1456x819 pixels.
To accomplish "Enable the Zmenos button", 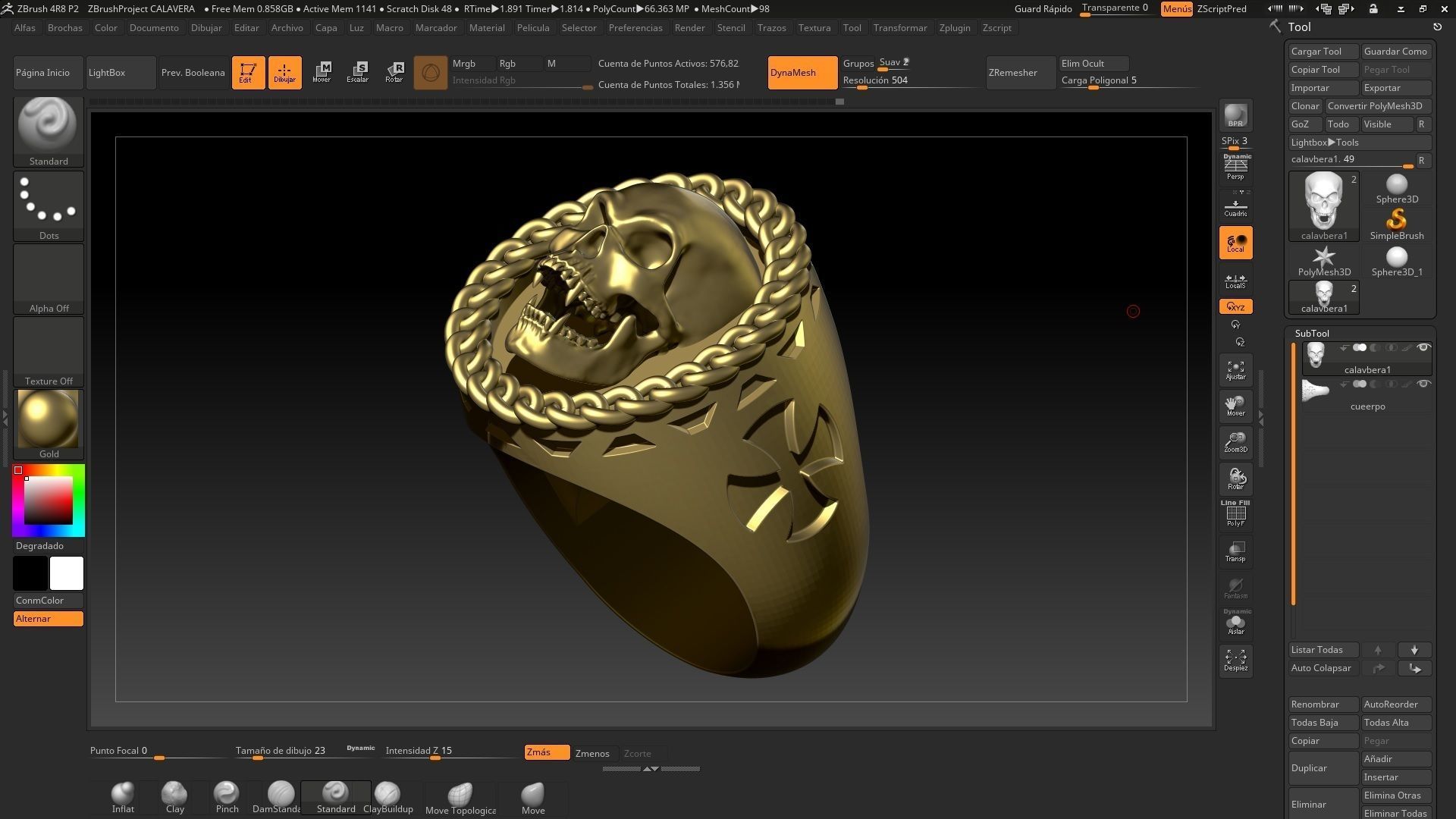I will pyautogui.click(x=594, y=753).
